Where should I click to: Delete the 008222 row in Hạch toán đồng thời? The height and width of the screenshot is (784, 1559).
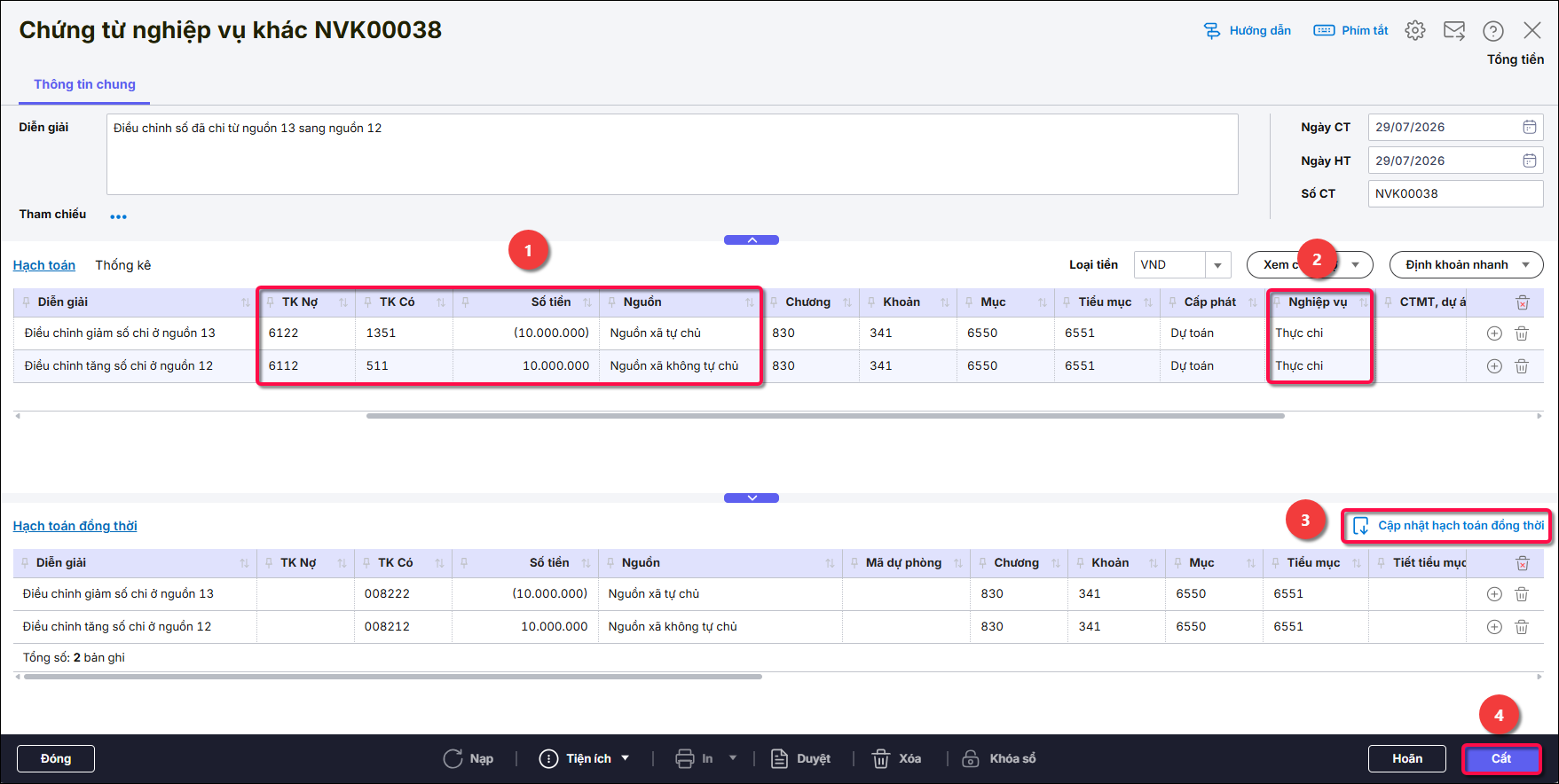[1522, 594]
